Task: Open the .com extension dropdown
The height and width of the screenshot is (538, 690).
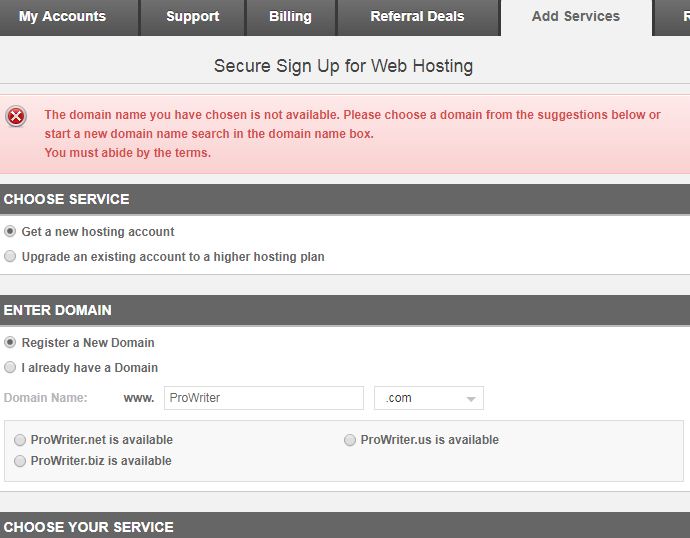Action: coord(429,398)
